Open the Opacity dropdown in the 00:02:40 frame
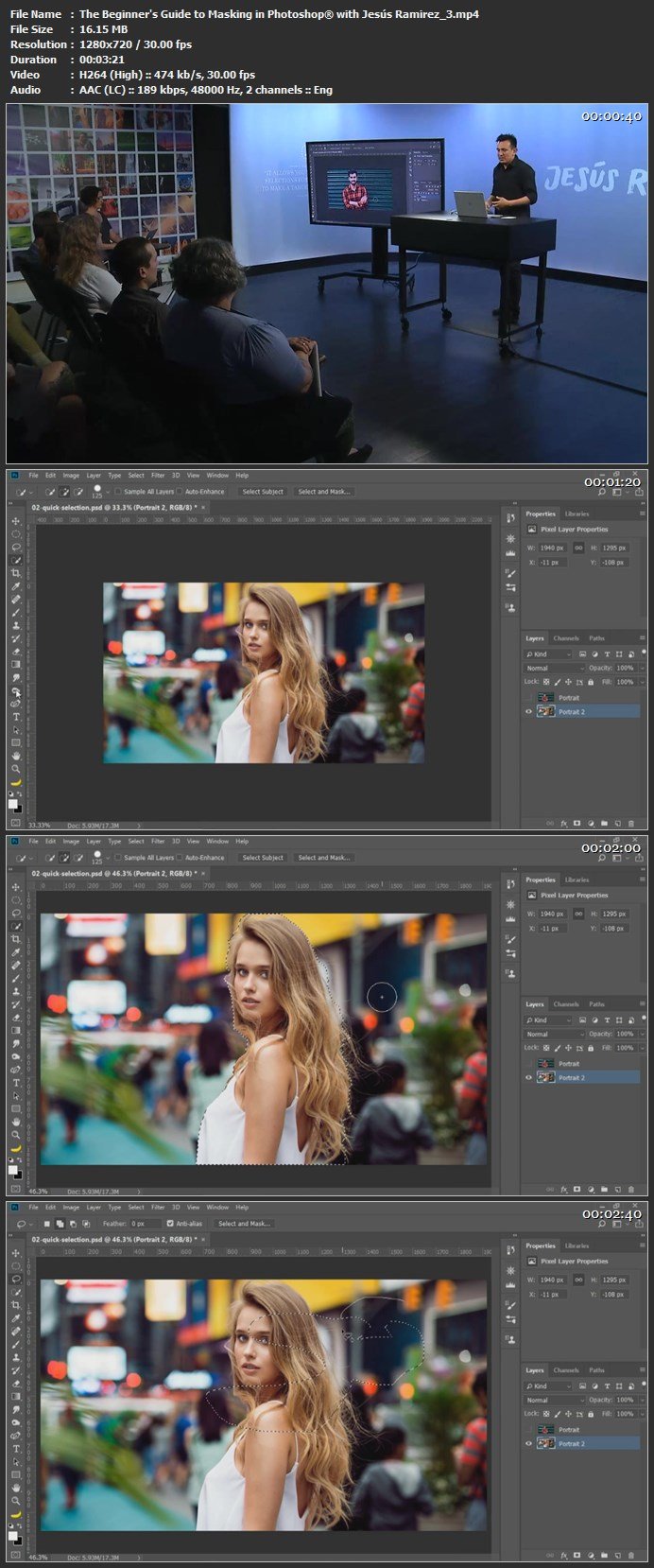 643,1401
